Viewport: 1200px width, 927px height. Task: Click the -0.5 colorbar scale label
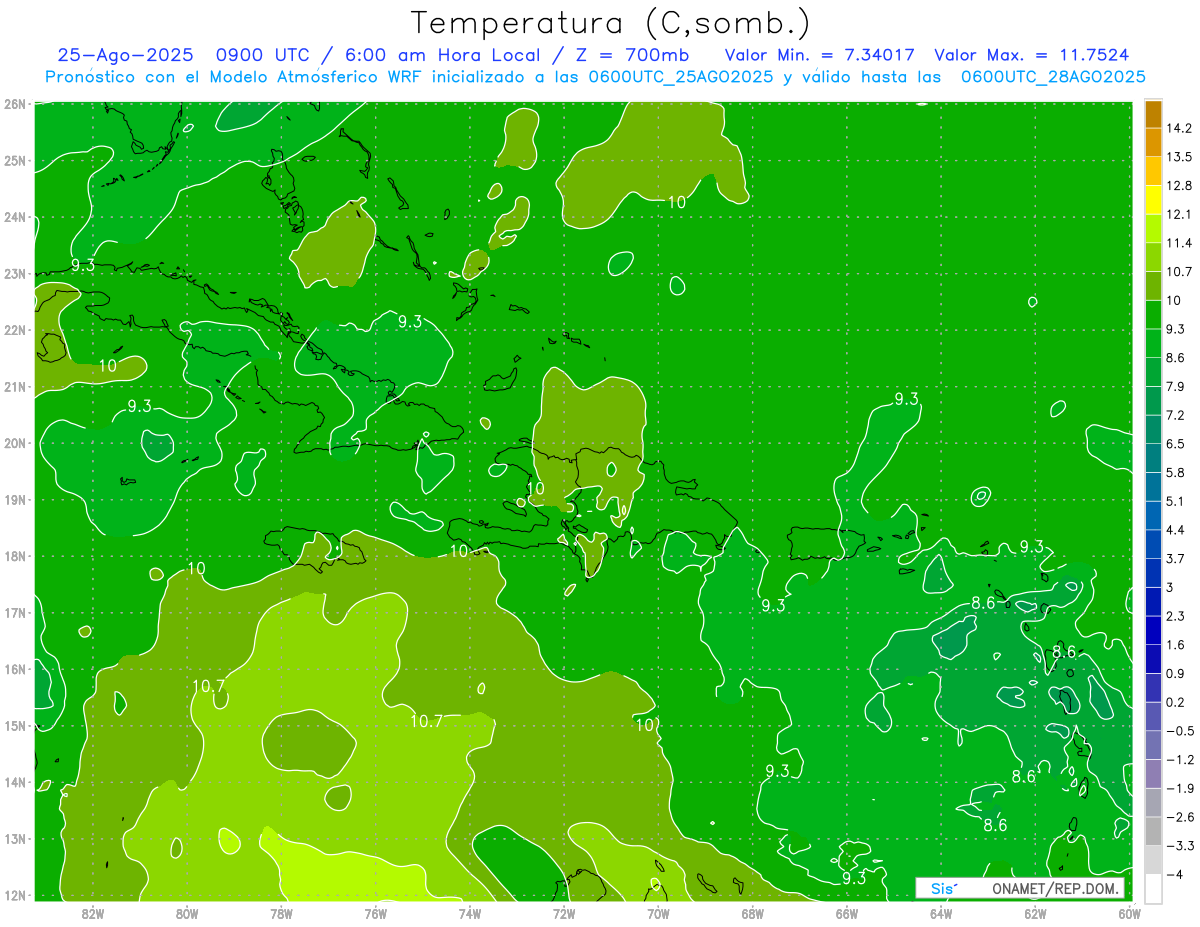(1180, 731)
